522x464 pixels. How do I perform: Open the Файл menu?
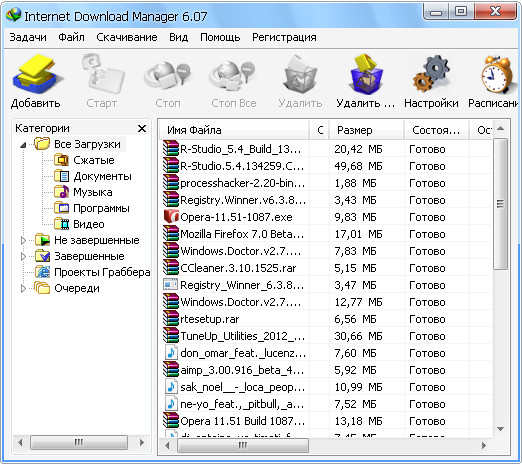coord(71,37)
